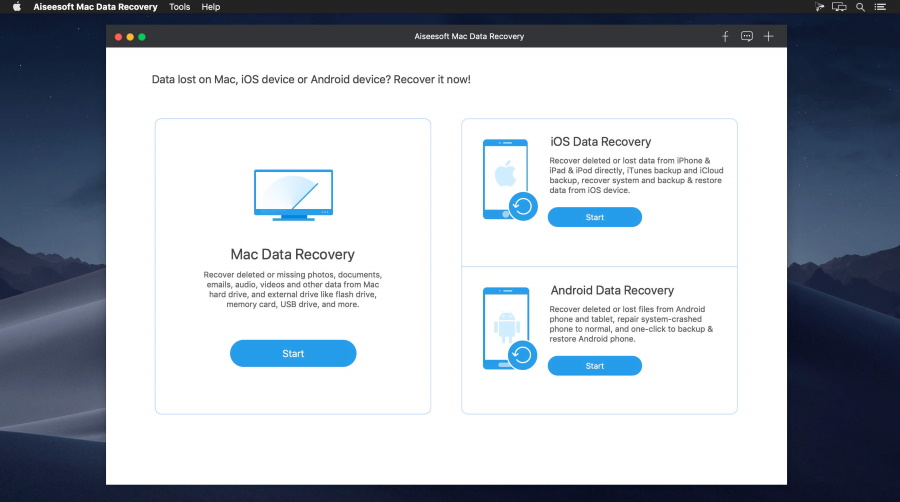The height and width of the screenshot is (502, 900).
Task: Click the Android phone robot icon
Action: (x=510, y=328)
